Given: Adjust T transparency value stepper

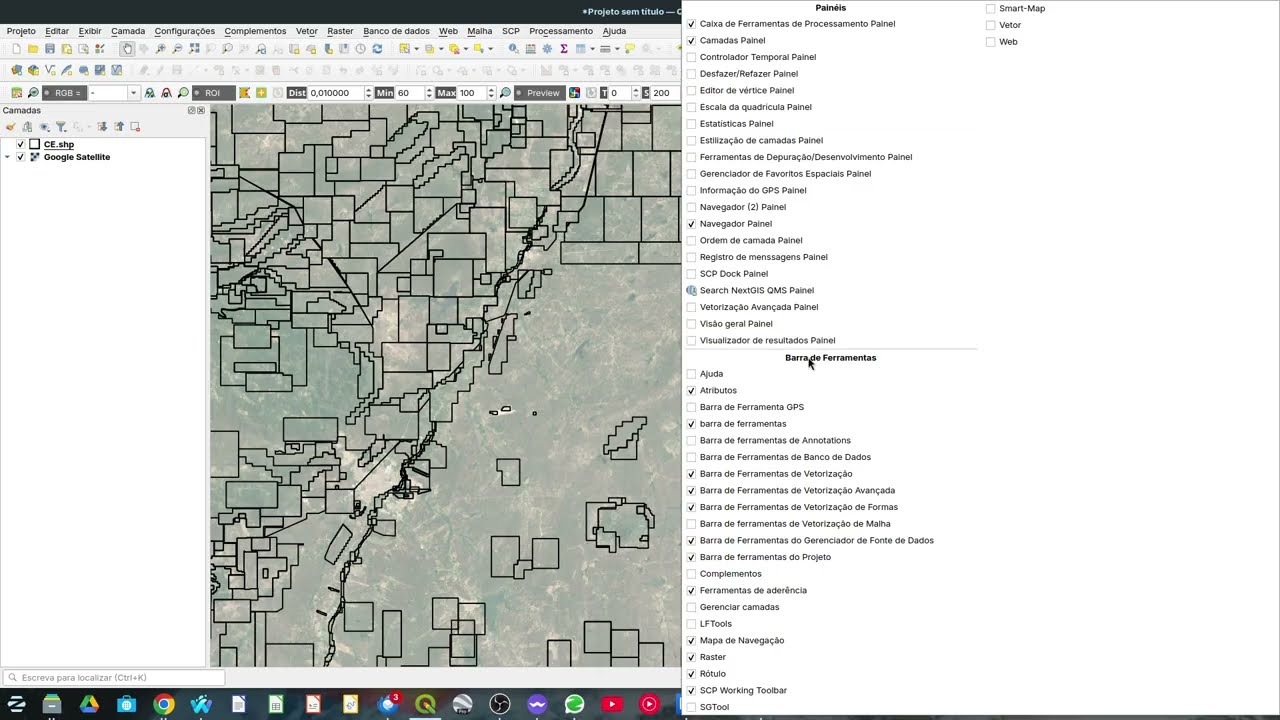Looking at the screenshot, I should pos(636,93).
